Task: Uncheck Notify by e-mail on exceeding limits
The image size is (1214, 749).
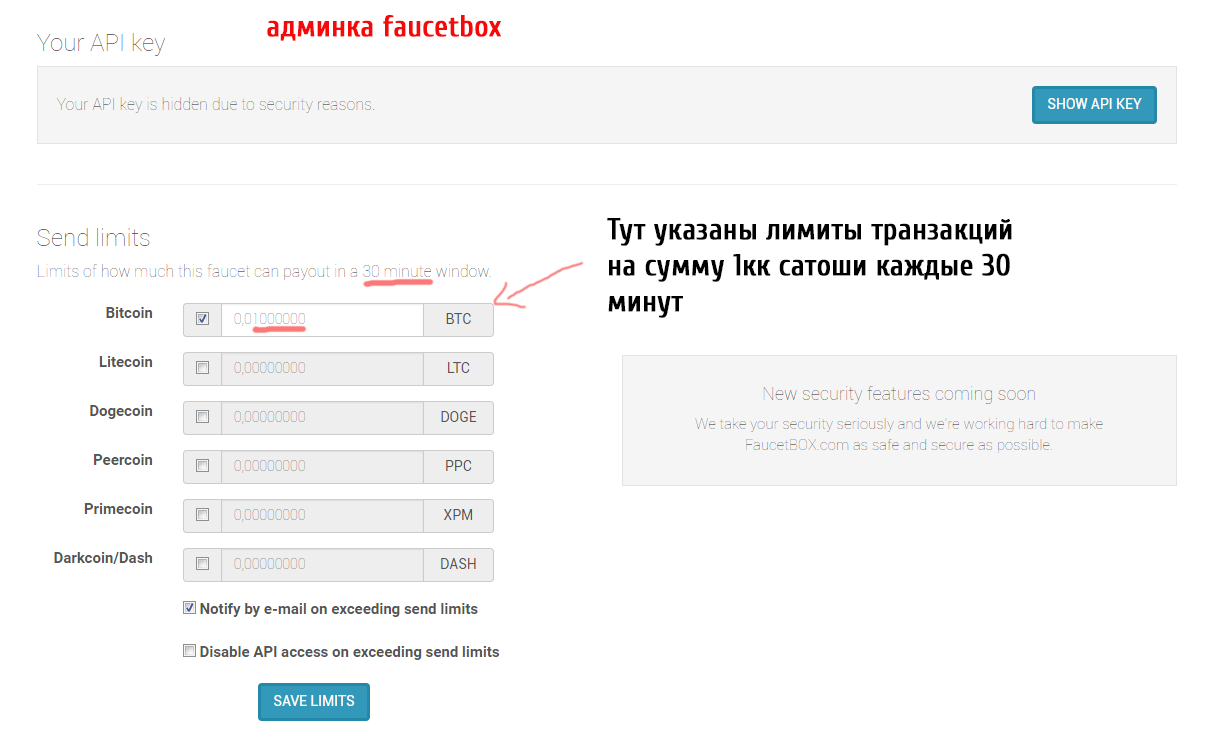Action: pyautogui.click(x=189, y=608)
